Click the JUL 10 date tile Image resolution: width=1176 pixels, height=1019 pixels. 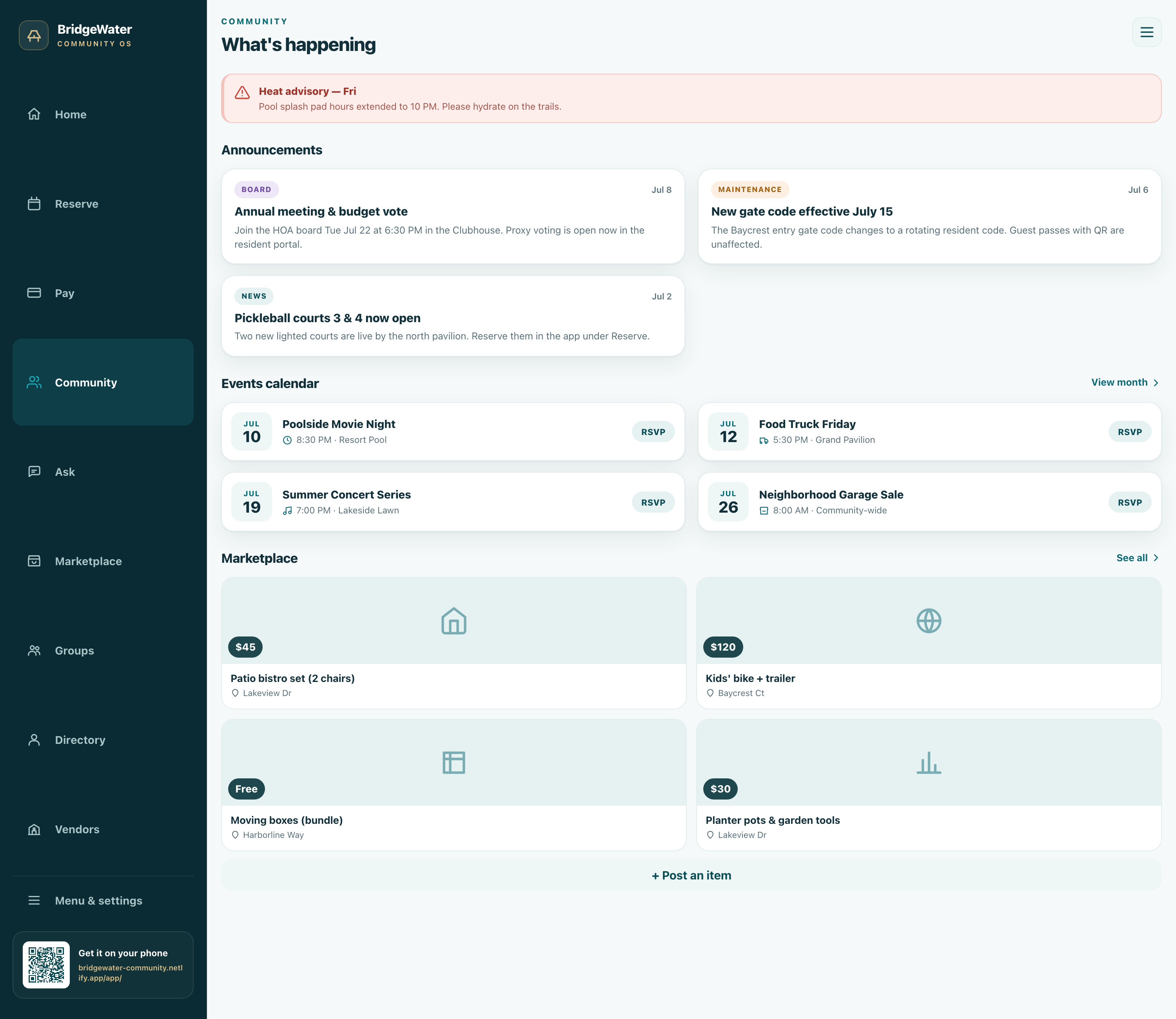click(x=251, y=432)
